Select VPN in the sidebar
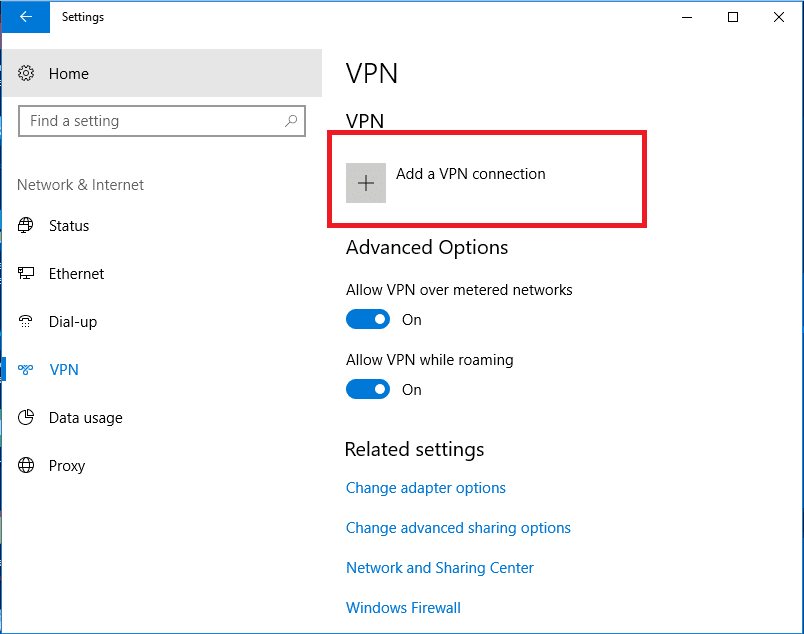 click(x=63, y=370)
